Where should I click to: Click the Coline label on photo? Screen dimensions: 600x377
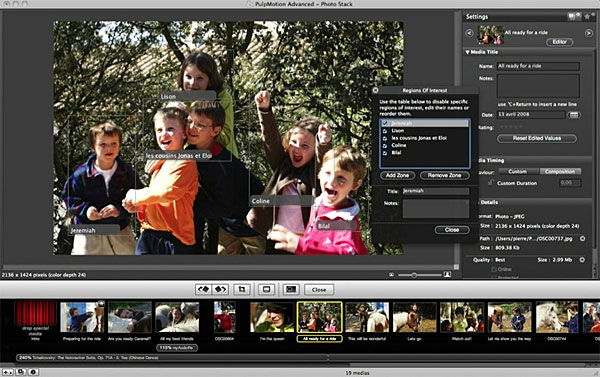tap(280, 201)
